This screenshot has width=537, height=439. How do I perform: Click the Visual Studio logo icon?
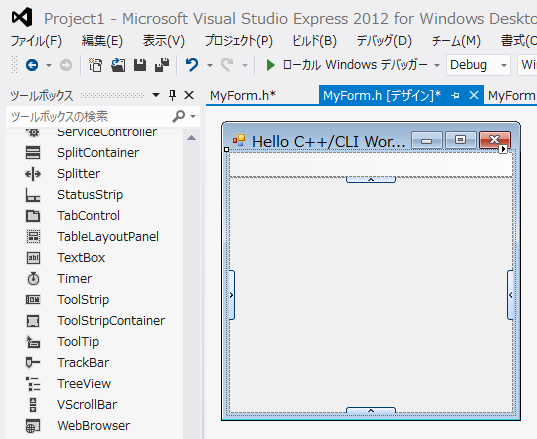click(22, 17)
